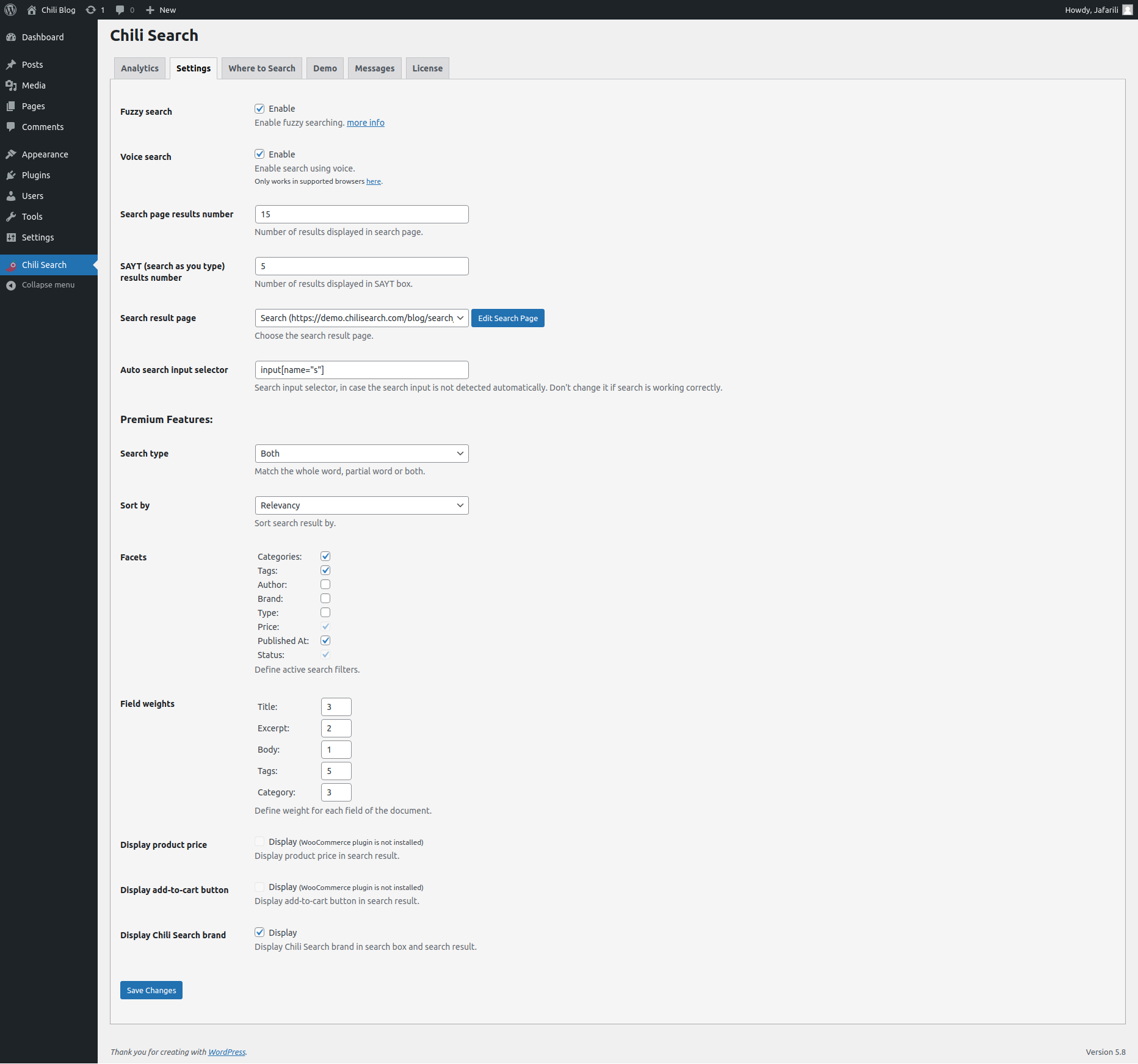Click the Save Changes button

point(151,990)
